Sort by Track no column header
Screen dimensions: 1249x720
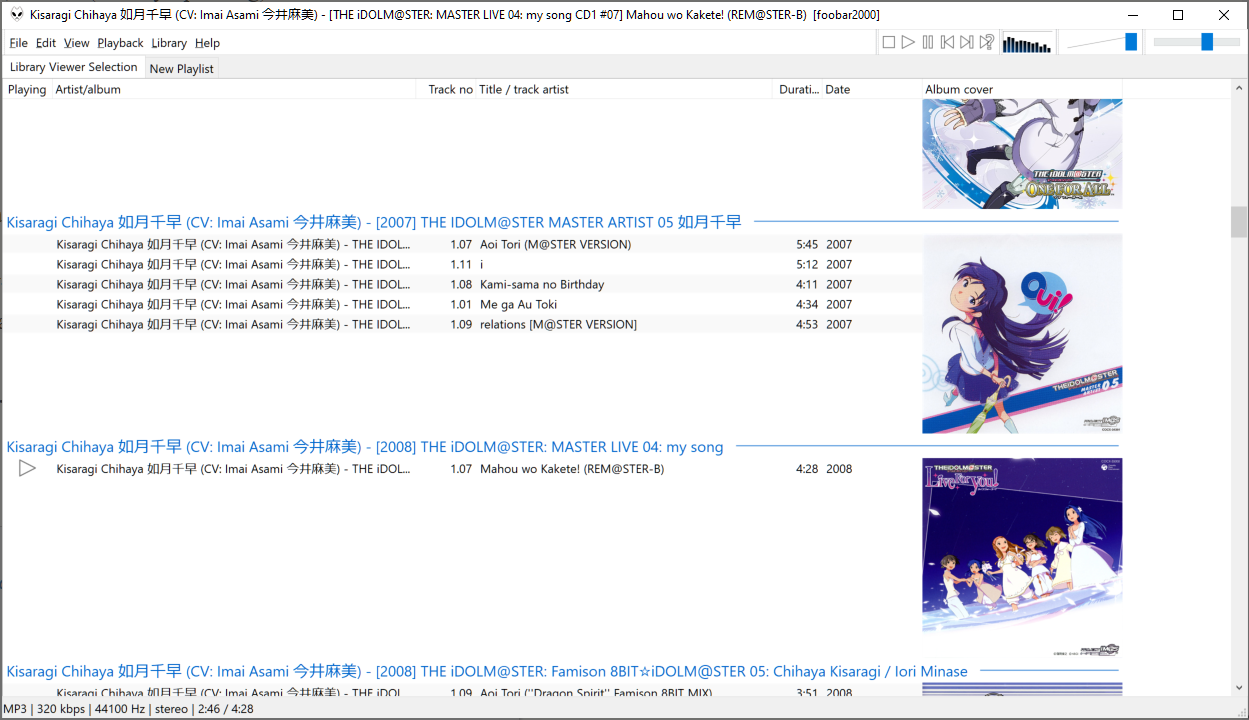tap(445, 89)
